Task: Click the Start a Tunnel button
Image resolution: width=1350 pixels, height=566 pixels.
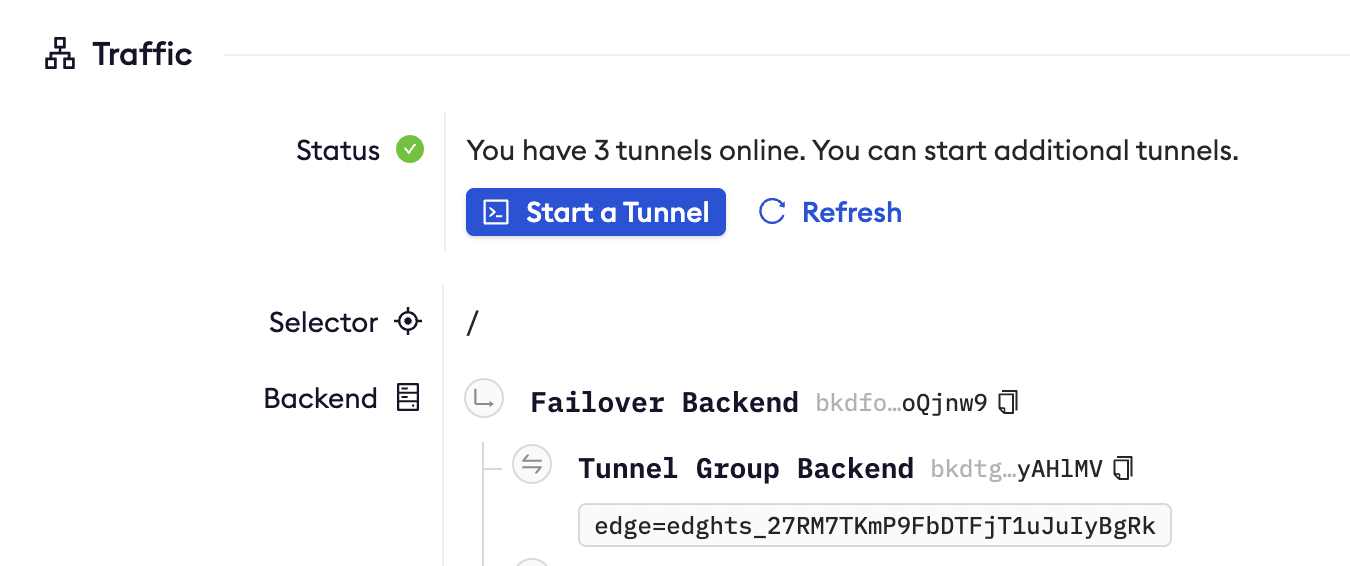Action: tap(596, 212)
